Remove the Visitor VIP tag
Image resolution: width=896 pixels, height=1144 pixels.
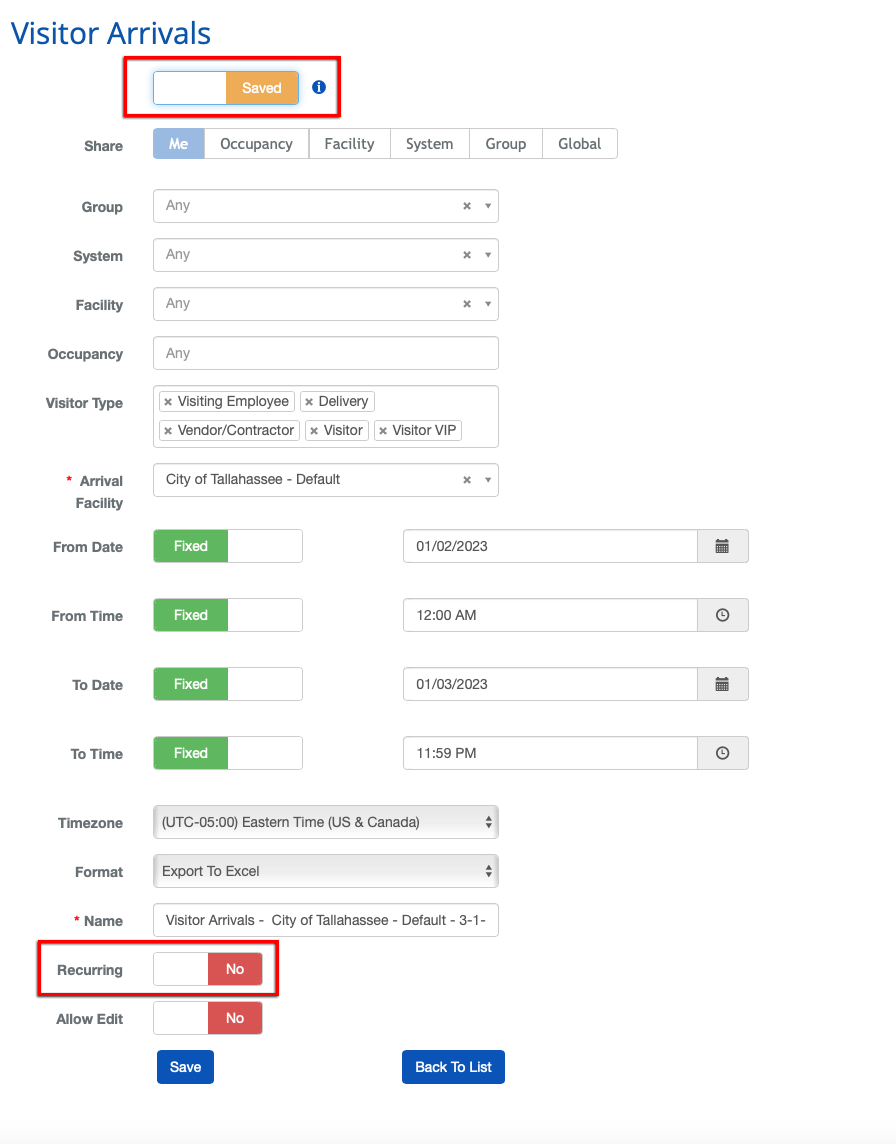click(383, 431)
